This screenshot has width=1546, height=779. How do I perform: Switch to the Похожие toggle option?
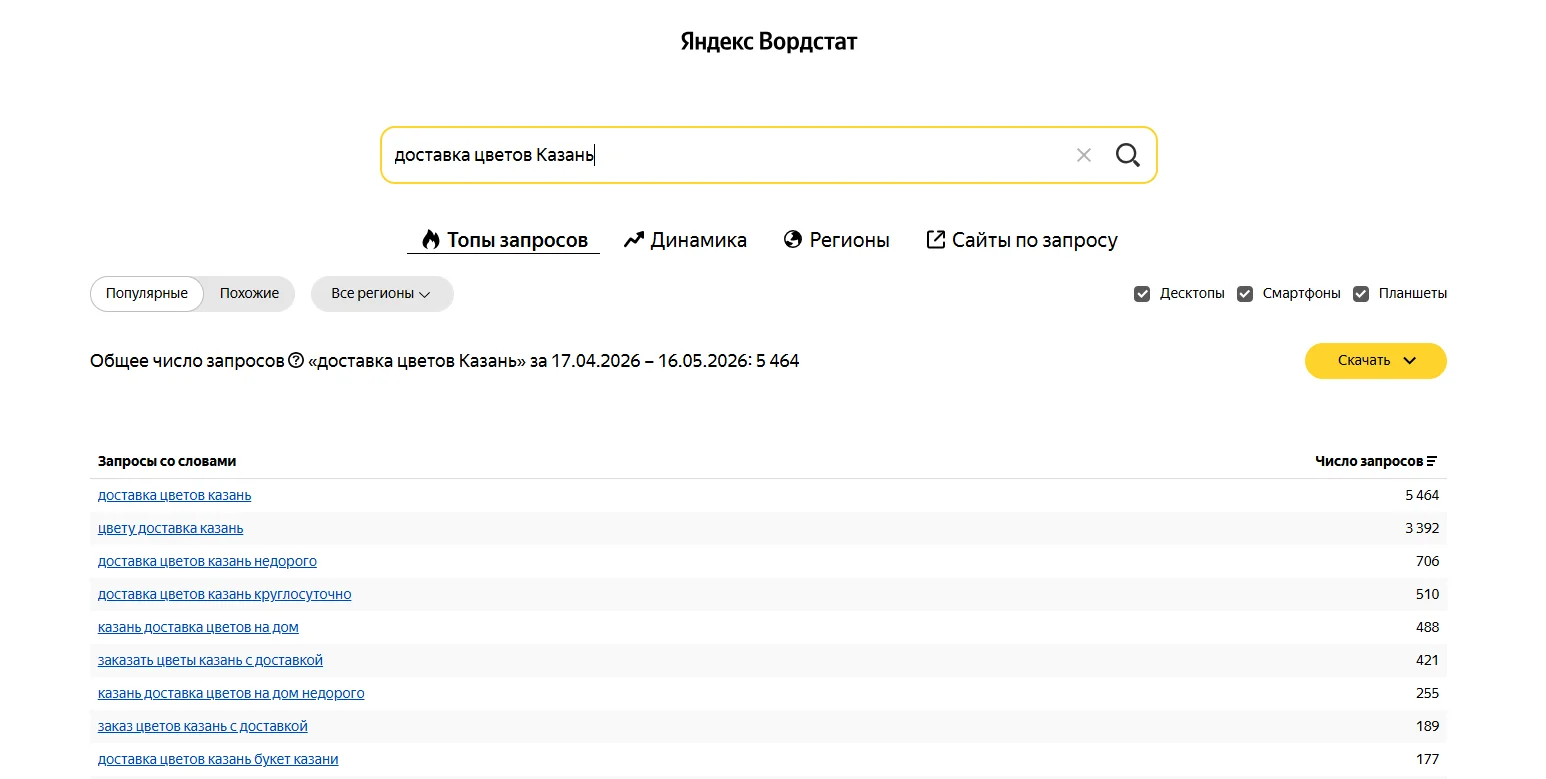tap(249, 294)
